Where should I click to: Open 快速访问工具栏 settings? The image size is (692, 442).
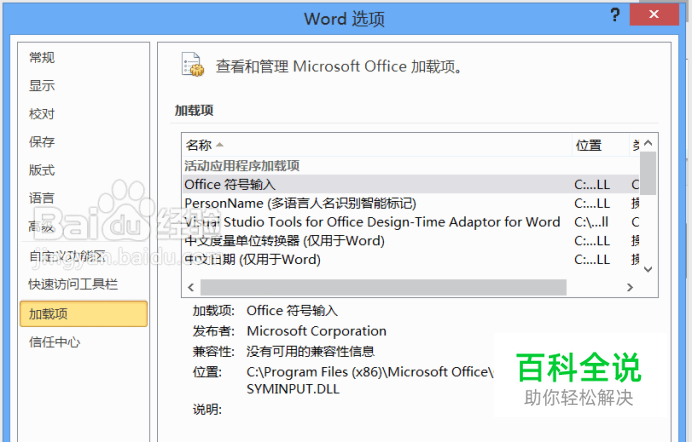(73, 285)
